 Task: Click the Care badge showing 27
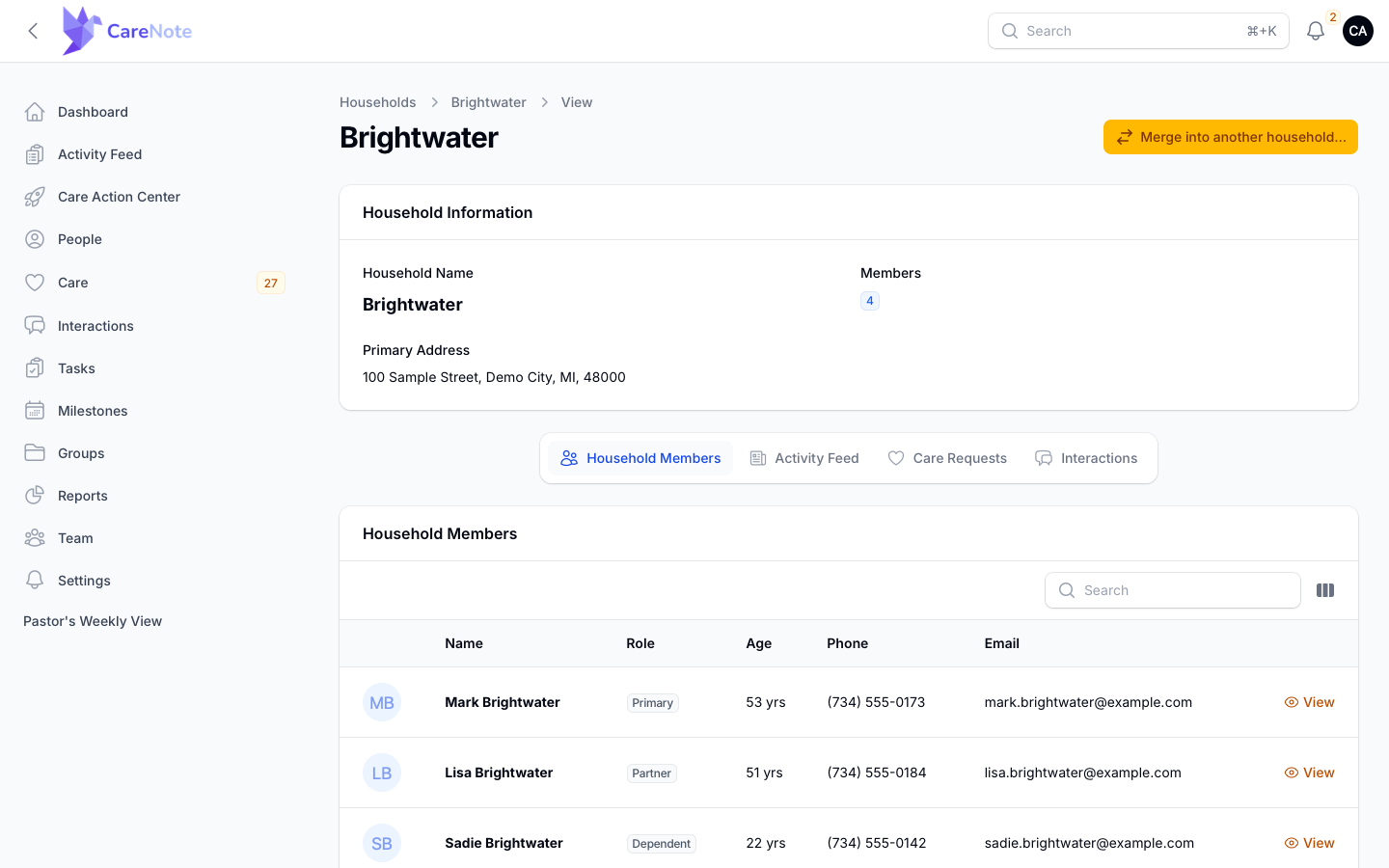tap(271, 283)
